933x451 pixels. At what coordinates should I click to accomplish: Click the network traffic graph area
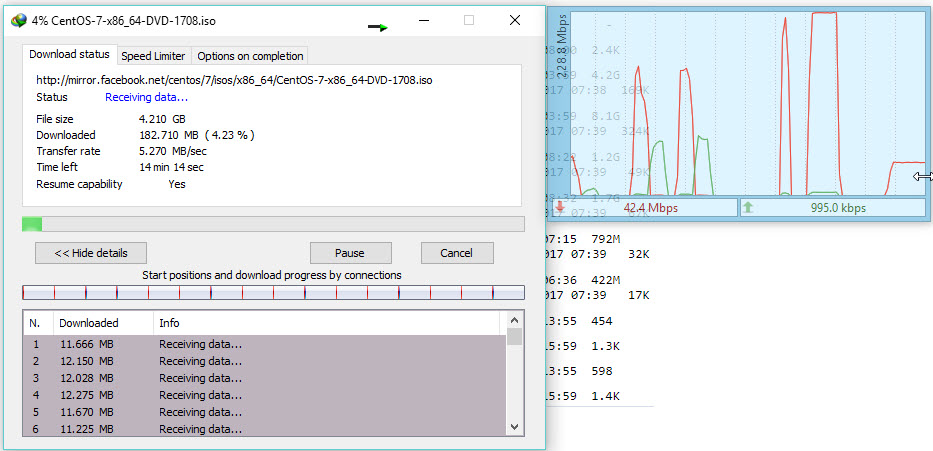749,103
